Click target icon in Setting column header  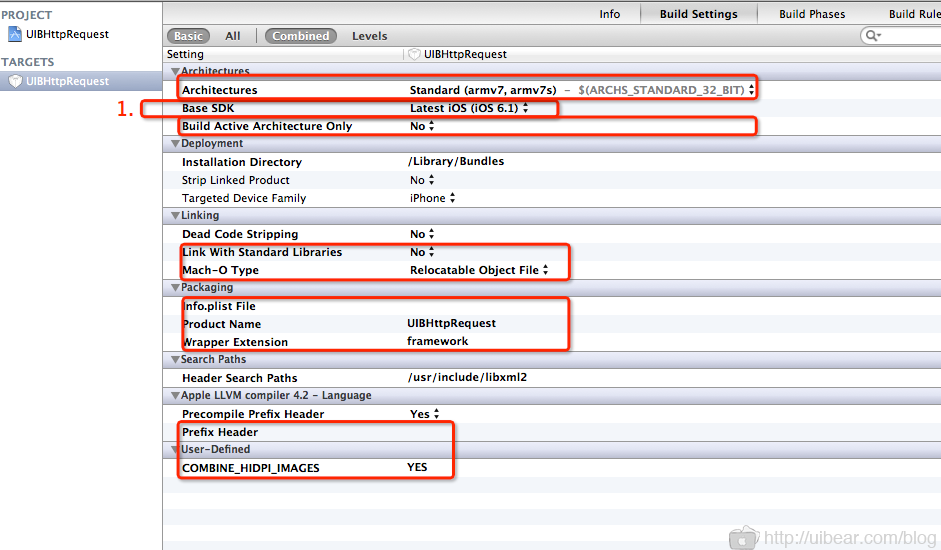414,54
